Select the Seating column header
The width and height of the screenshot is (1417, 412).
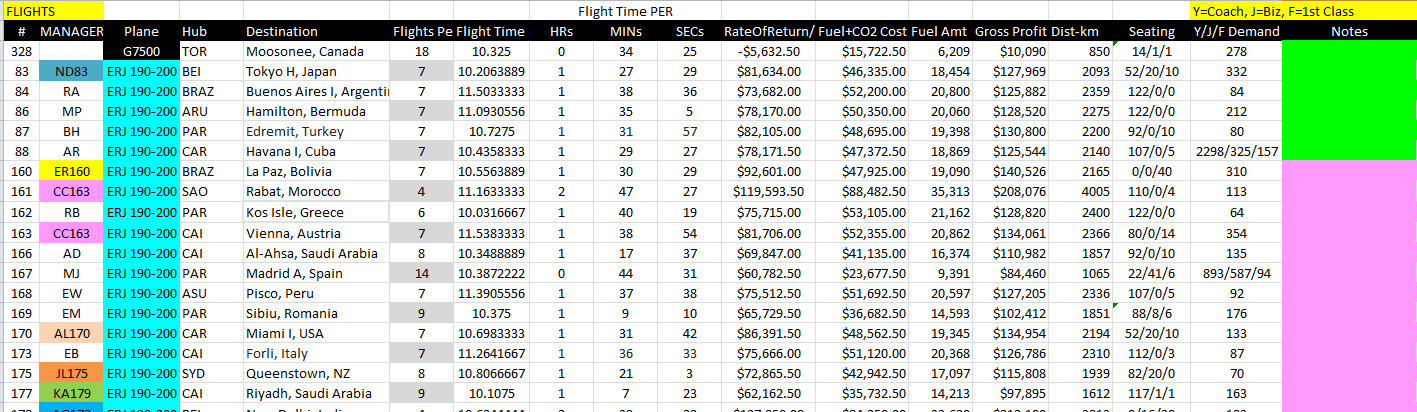click(x=1150, y=32)
